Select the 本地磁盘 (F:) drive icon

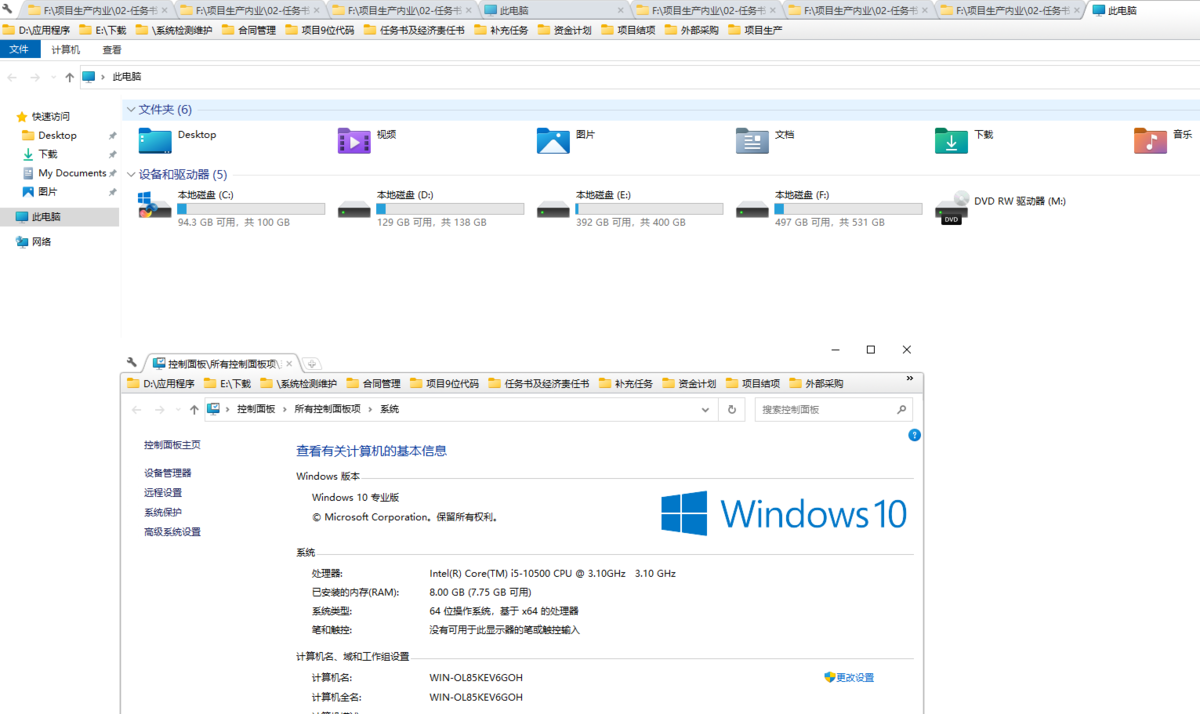pyautogui.click(x=752, y=209)
